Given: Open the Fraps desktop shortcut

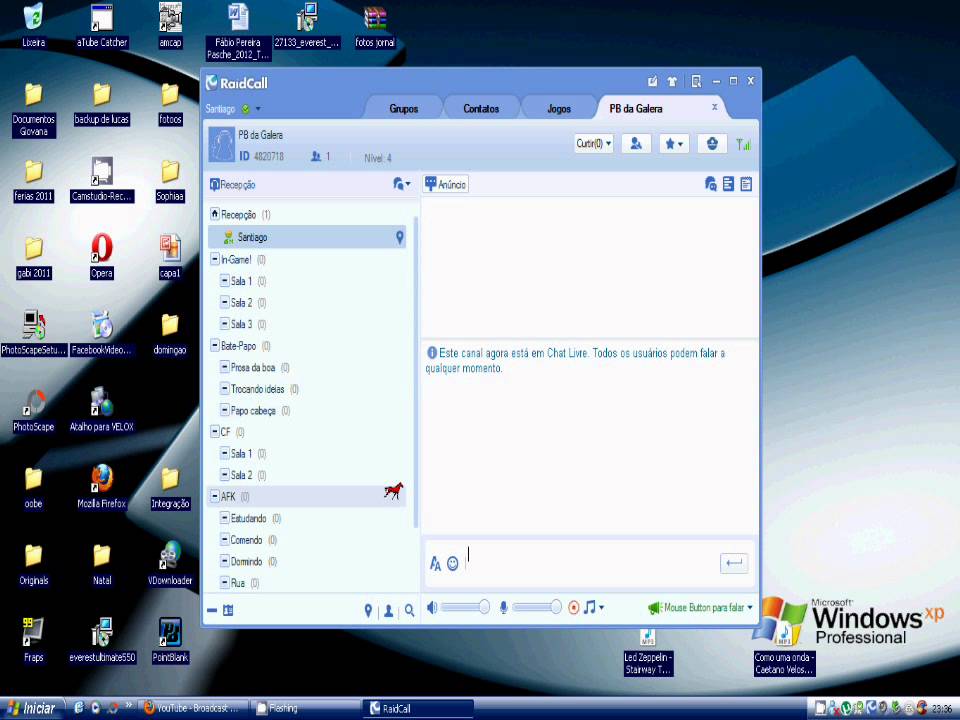Looking at the screenshot, I should click(x=33, y=640).
